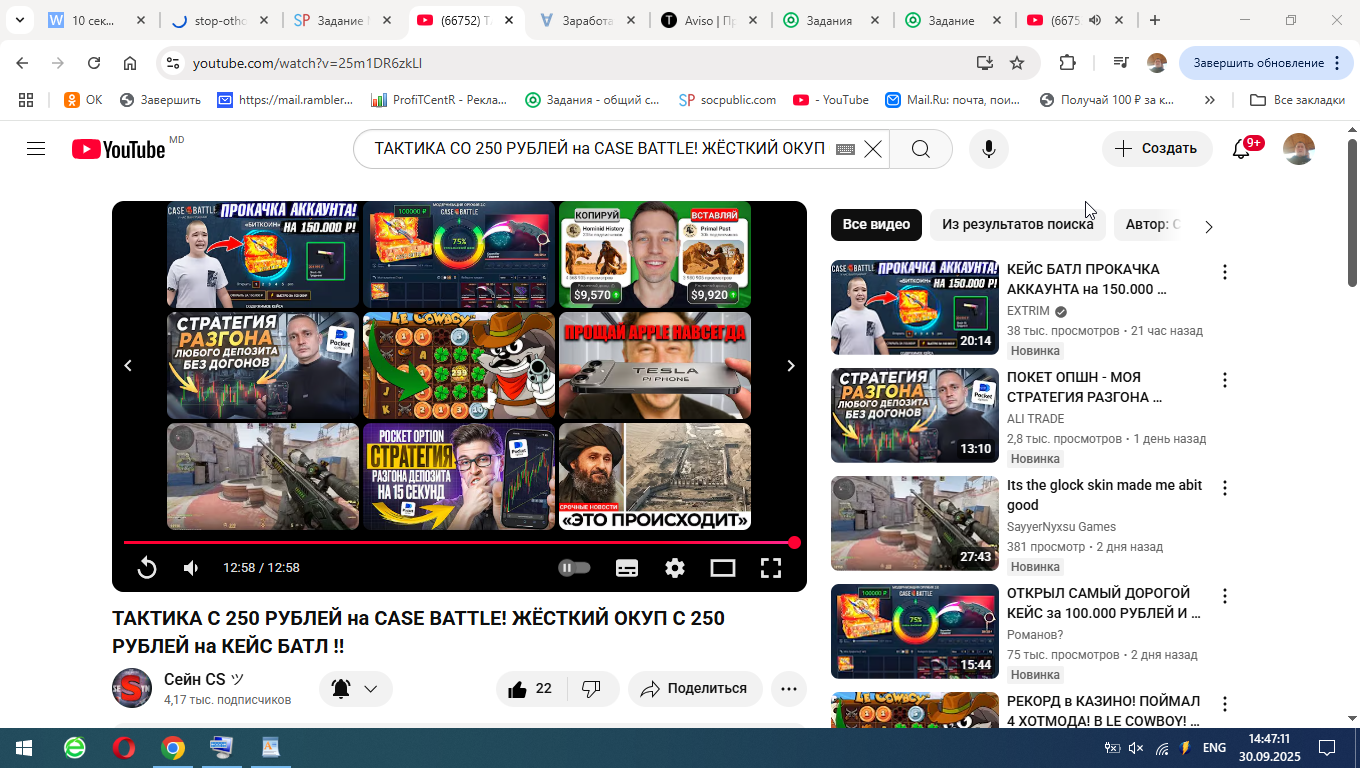Open a new browser tab
Viewport: 1360px width, 768px height.
[x=1155, y=20]
